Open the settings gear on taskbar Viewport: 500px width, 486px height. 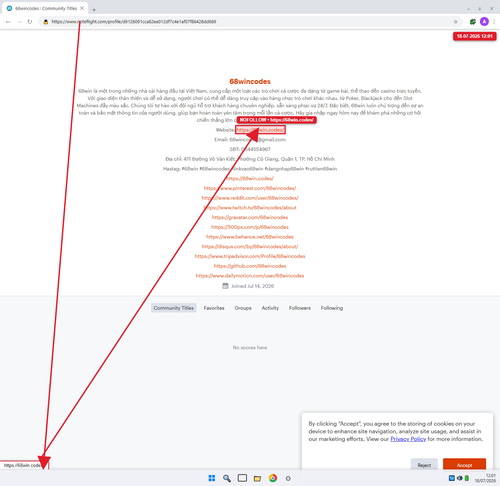(288, 478)
